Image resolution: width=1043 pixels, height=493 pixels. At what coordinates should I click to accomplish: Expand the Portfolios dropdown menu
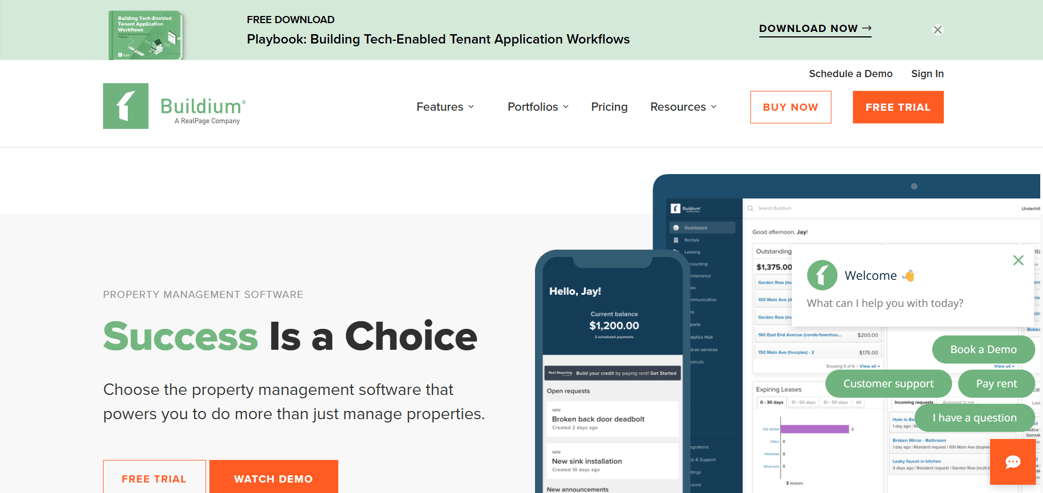(x=537, y=107)
